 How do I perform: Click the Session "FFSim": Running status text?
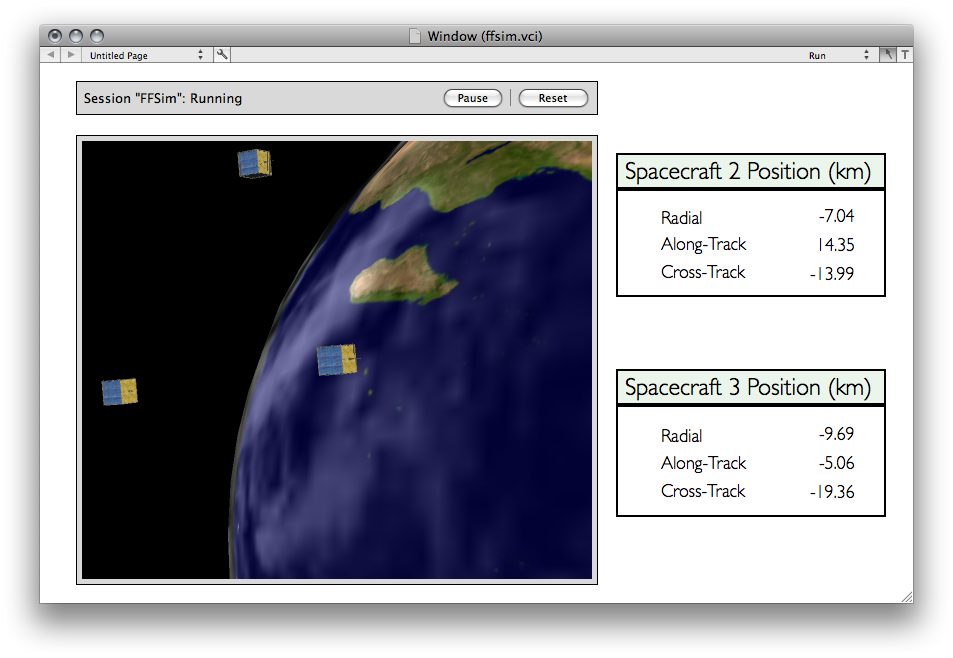(x=163, y=98)
